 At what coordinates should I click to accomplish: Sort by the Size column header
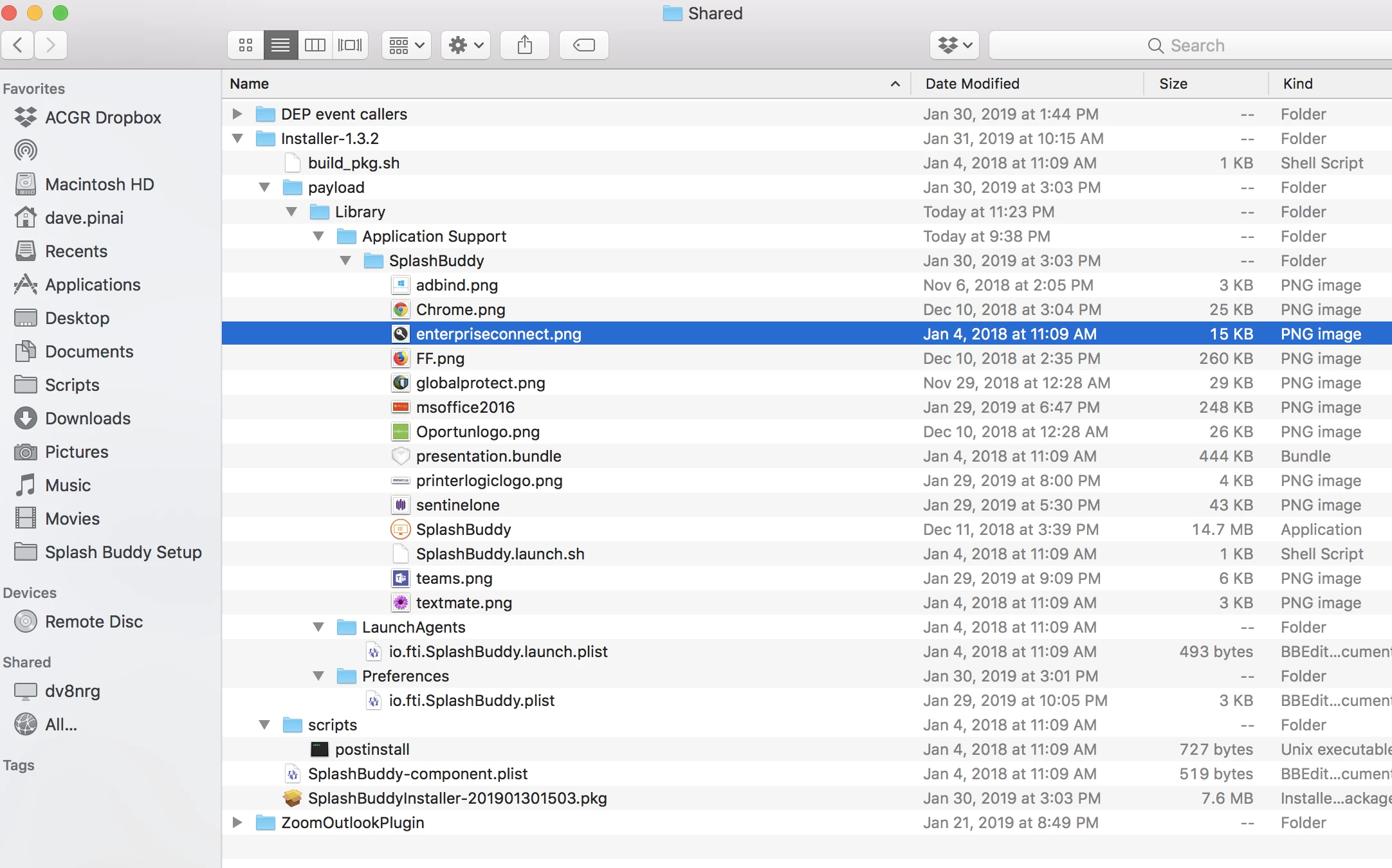[1173, 84]
